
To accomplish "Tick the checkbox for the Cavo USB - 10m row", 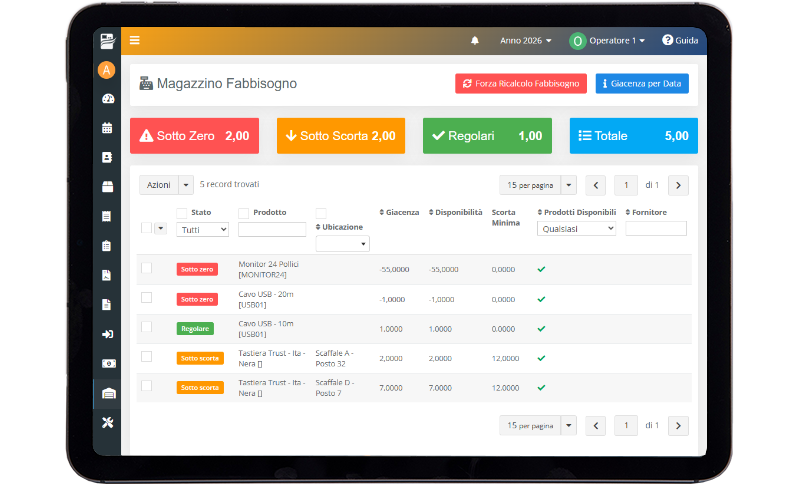I will point(146,327).
